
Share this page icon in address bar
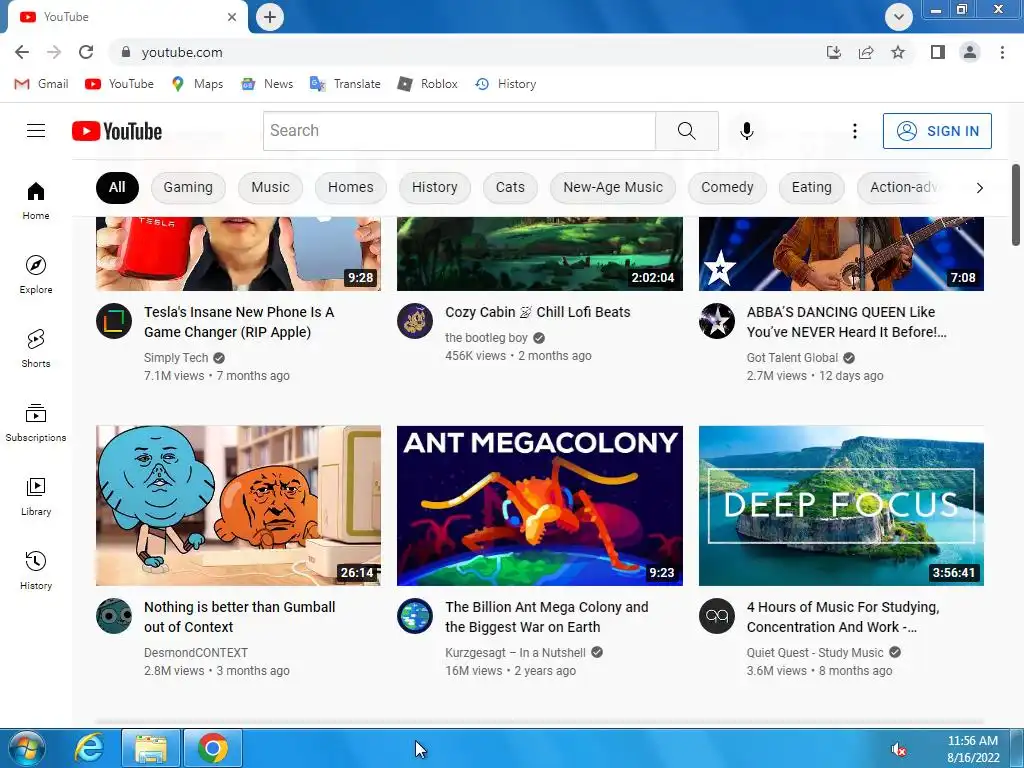[866, 52]
